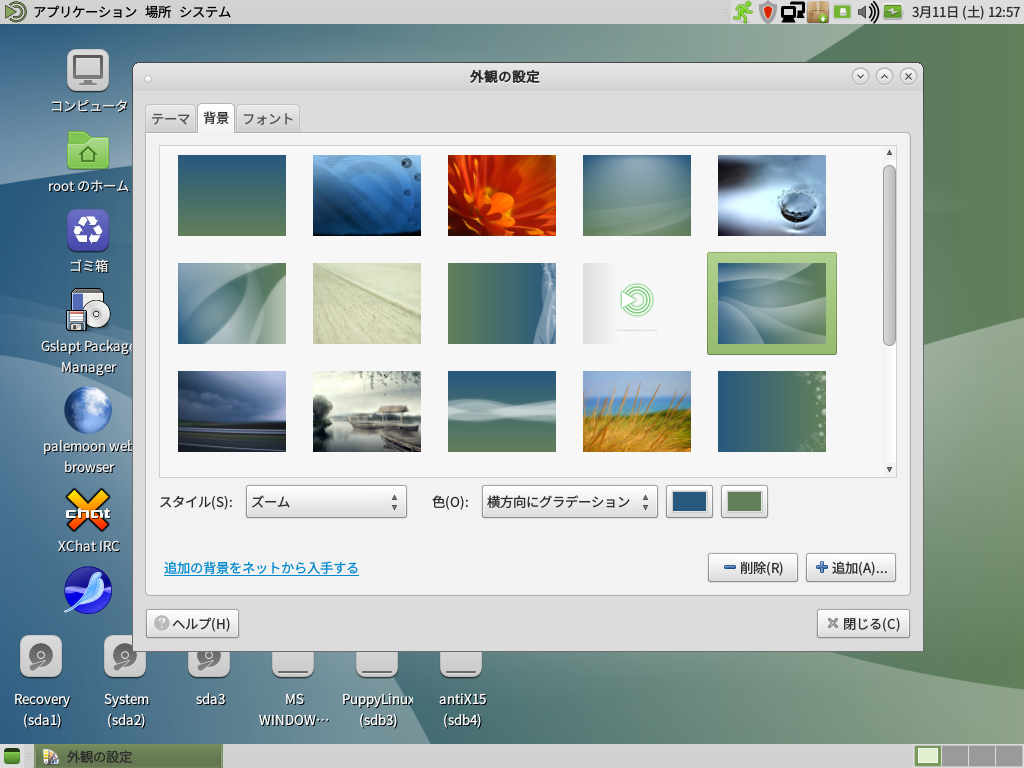
Task: Select the gradient wallpaper with snowflake edge
Action: click(772, 411)
